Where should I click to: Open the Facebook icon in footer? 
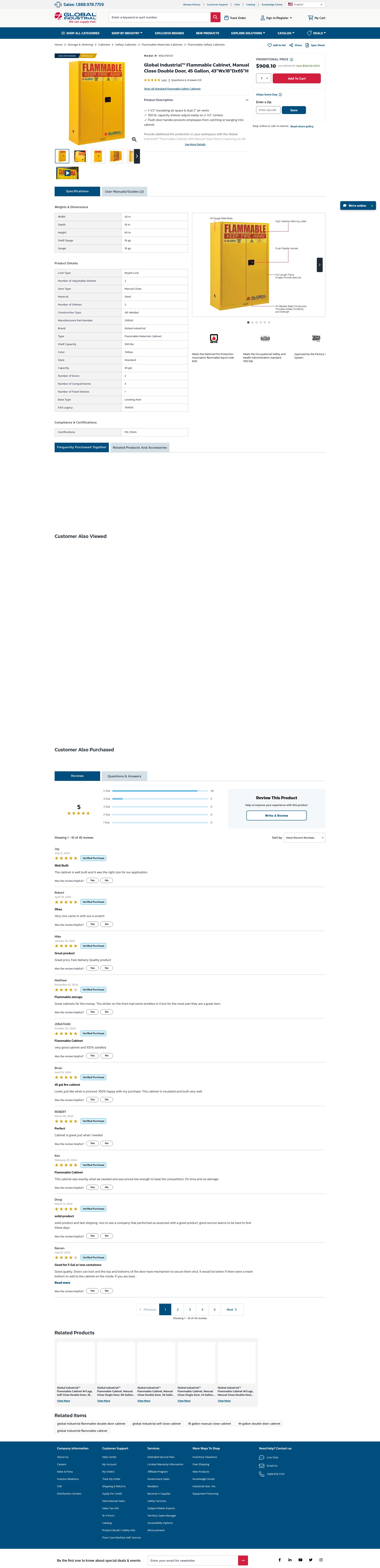[x=279, y=1560]
